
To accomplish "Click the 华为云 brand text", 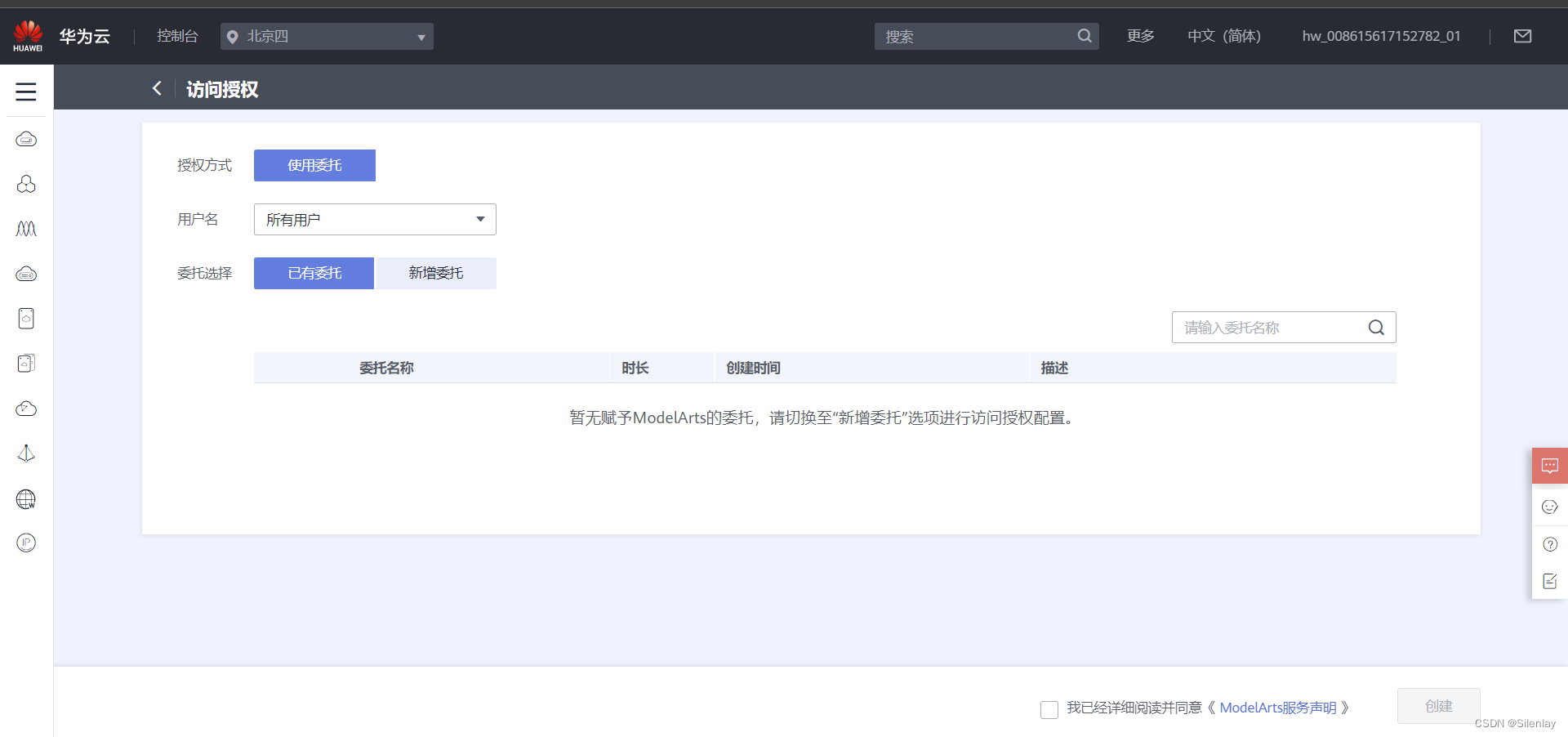I will coord(85,36).
